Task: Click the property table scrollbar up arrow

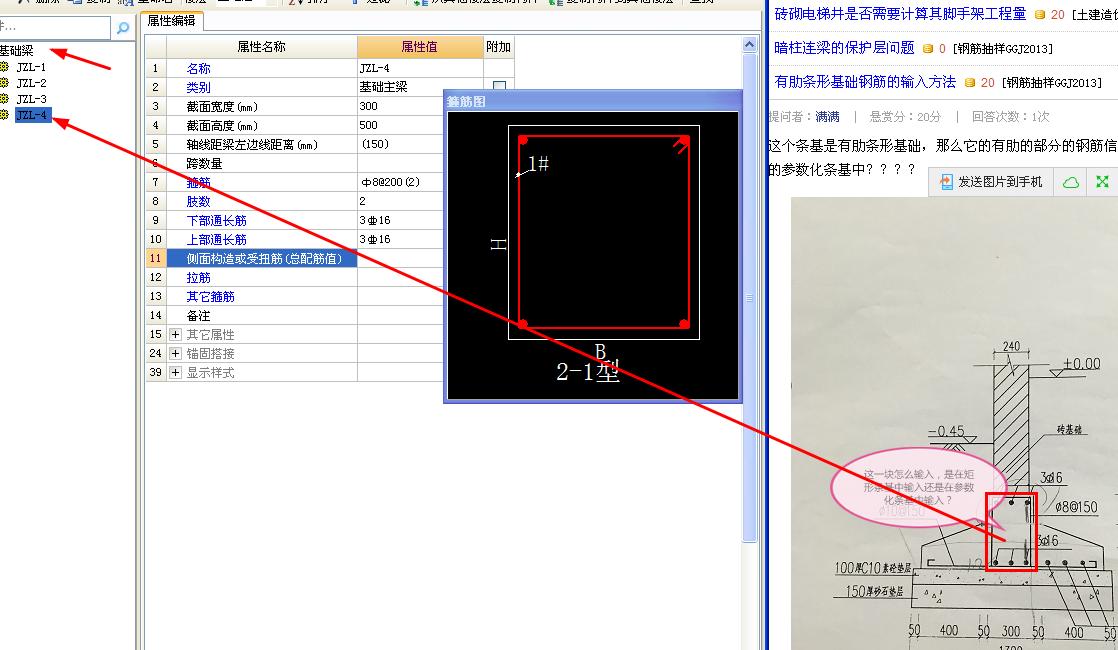Action: click(749, 44)
